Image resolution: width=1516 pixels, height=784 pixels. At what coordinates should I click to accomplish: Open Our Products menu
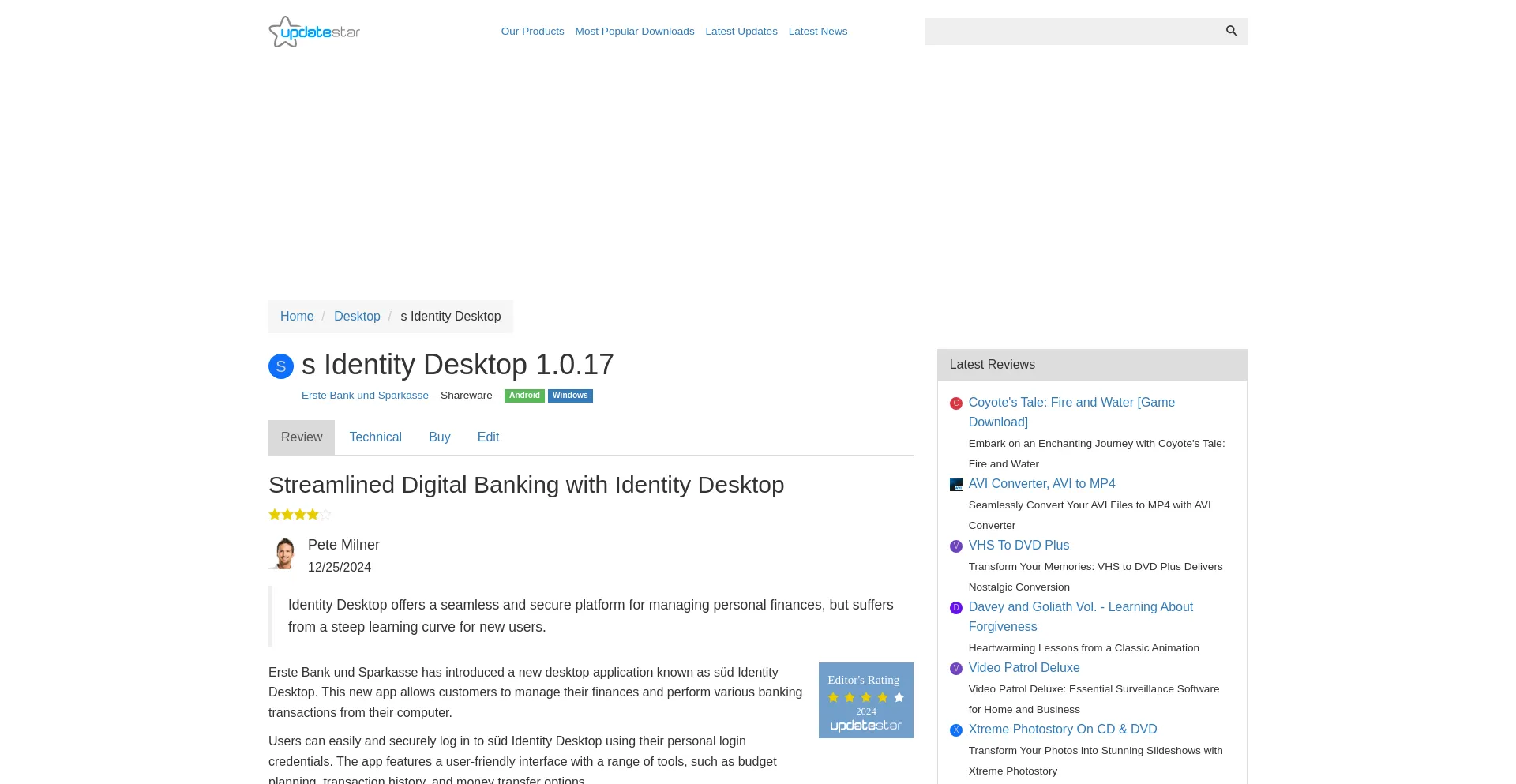tap(532, 32)
